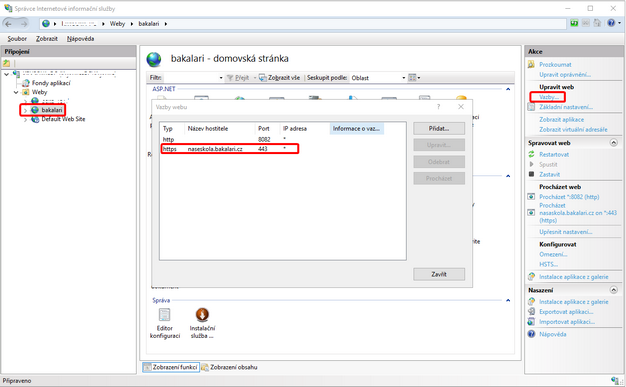Image resolution: width=626 pixels, height=387 pixels.
Task: Collapse the Spravovat web section
Action: [614, 143]
